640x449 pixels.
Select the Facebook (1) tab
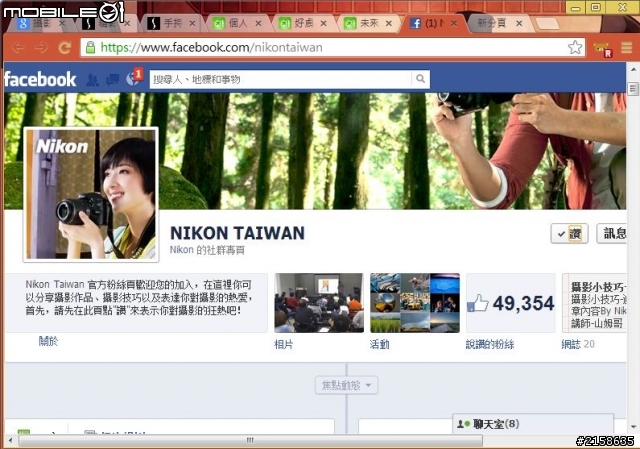(431, 23)
